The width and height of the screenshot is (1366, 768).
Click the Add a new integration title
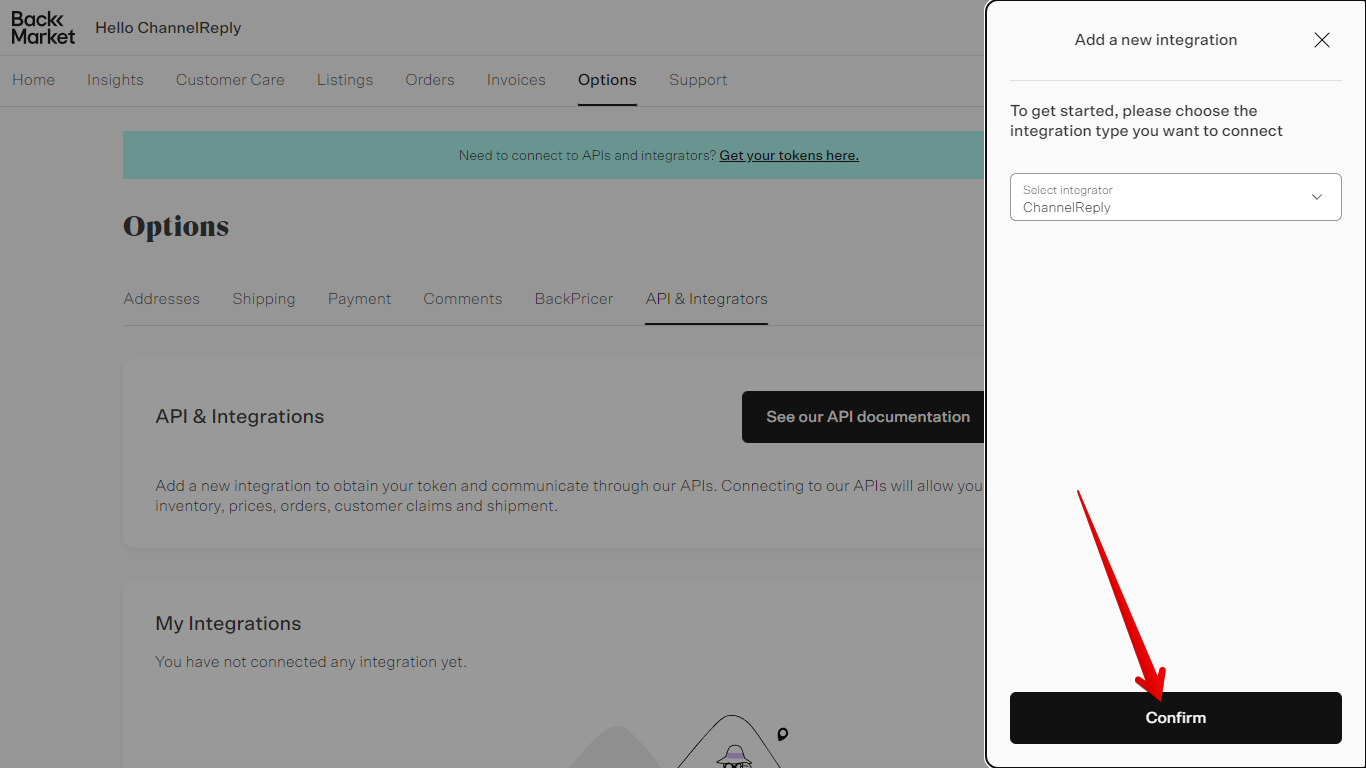pyautogui.click(x=1156, y=40)
